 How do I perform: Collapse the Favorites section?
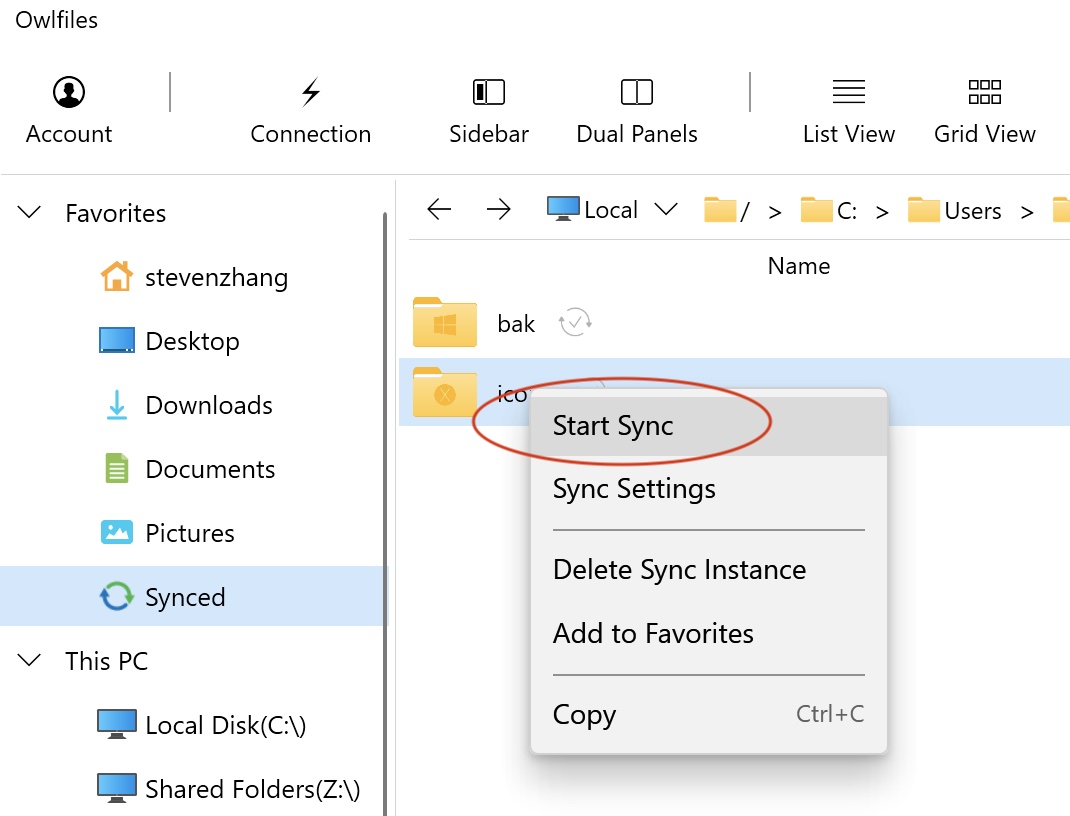[29, 212]
